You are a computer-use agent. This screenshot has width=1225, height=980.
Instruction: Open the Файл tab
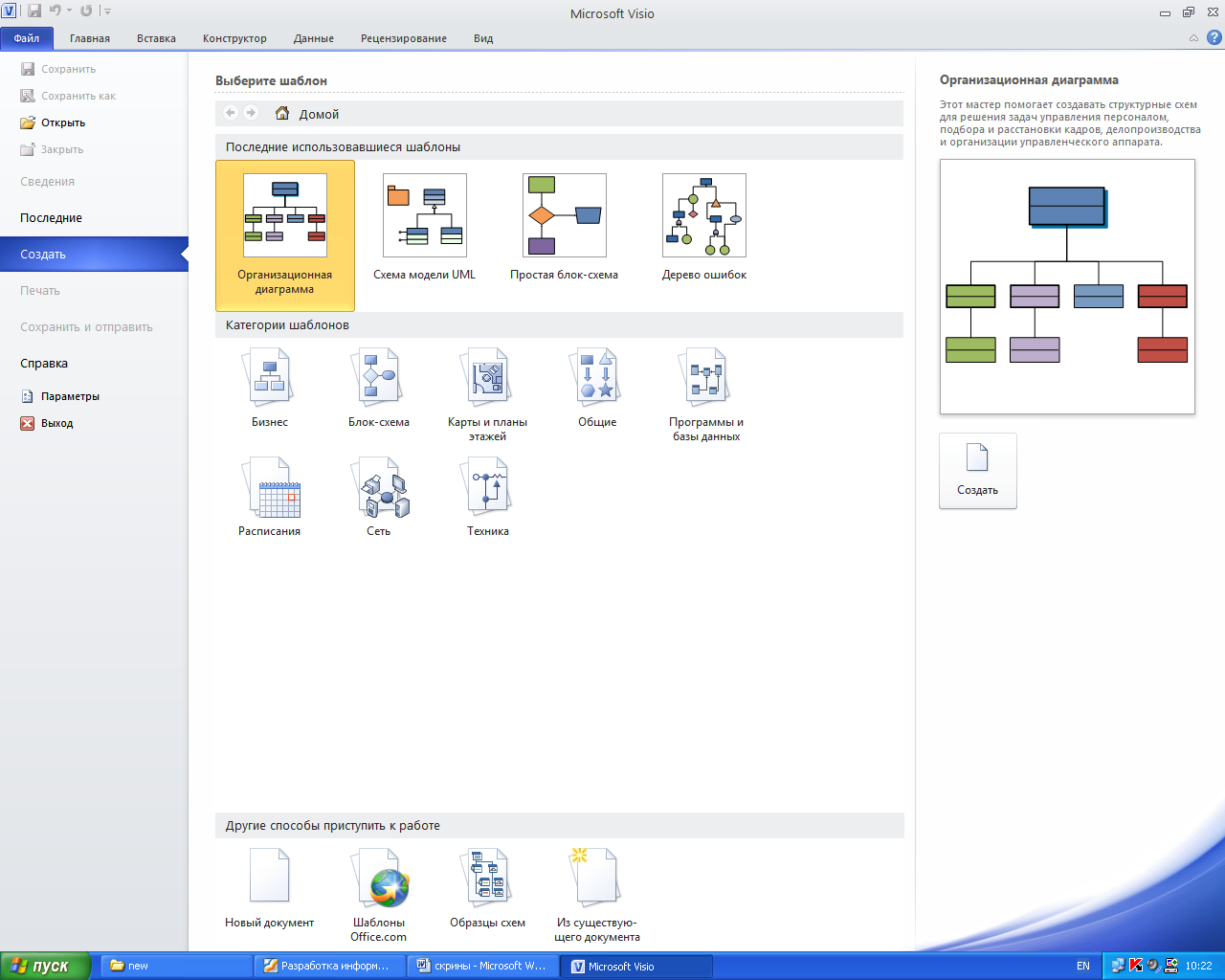[27, 38]
